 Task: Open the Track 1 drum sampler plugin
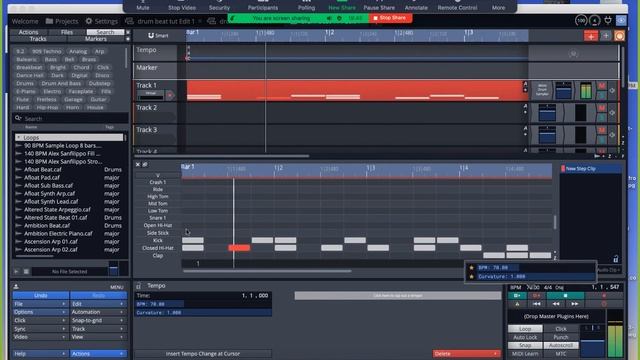click(x=542, y=90)
